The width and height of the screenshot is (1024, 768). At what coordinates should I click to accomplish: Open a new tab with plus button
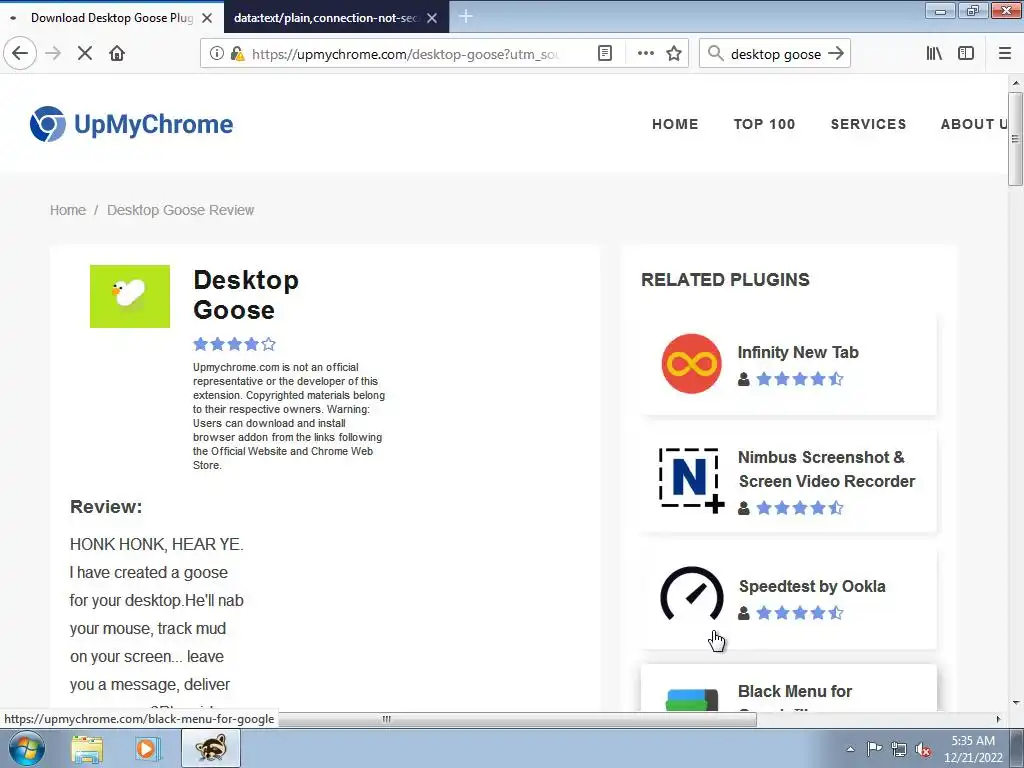click(x=466, y=17)
